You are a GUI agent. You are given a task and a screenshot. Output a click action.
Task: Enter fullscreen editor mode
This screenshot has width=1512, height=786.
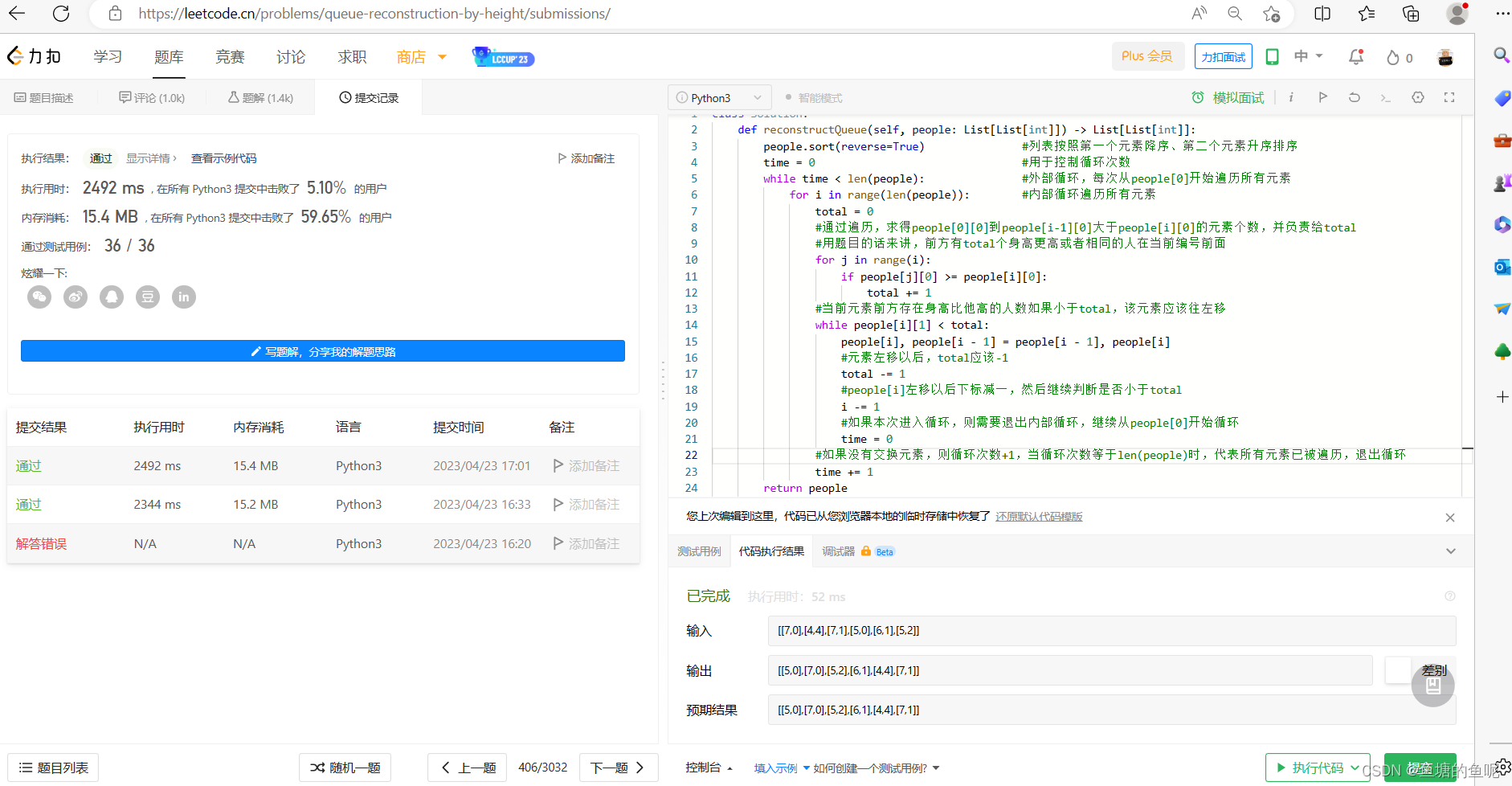pyautogui.click(x=1449, y=97)
